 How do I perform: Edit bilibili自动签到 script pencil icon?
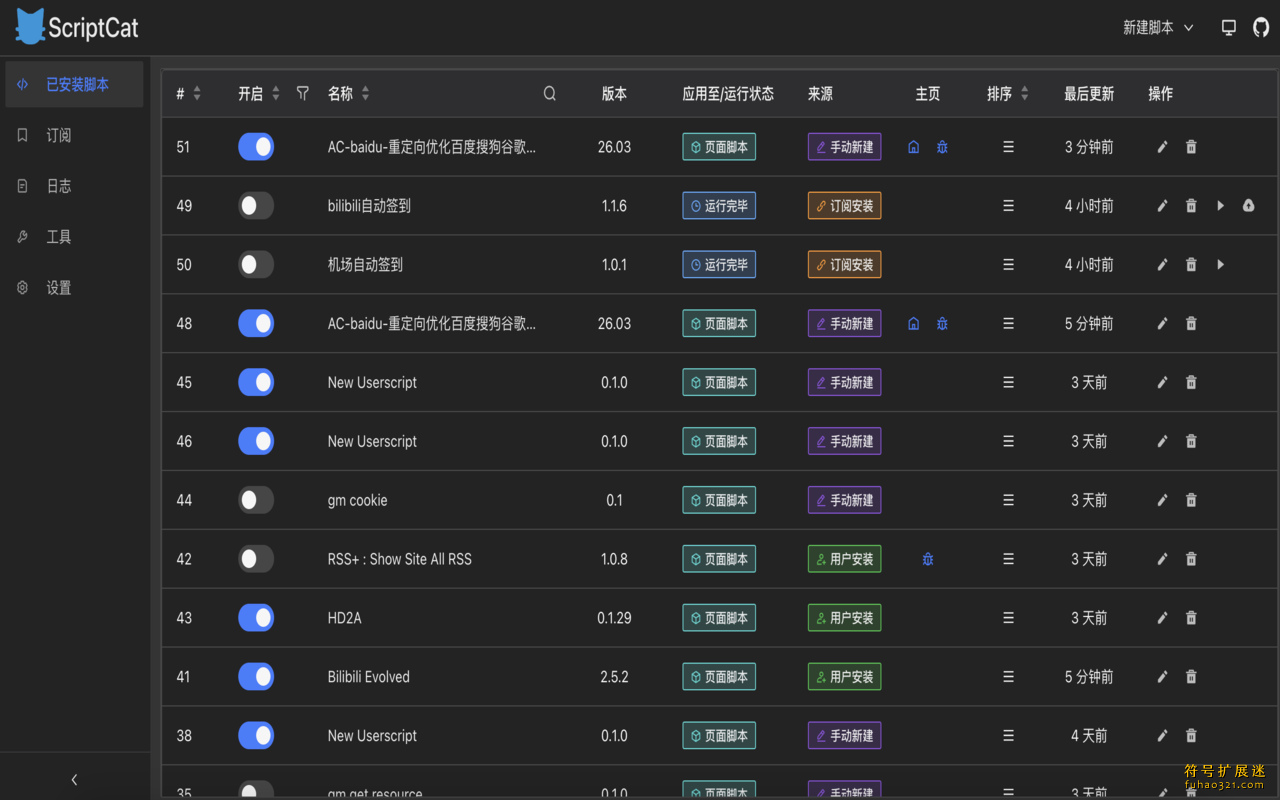coord(1162,206)
